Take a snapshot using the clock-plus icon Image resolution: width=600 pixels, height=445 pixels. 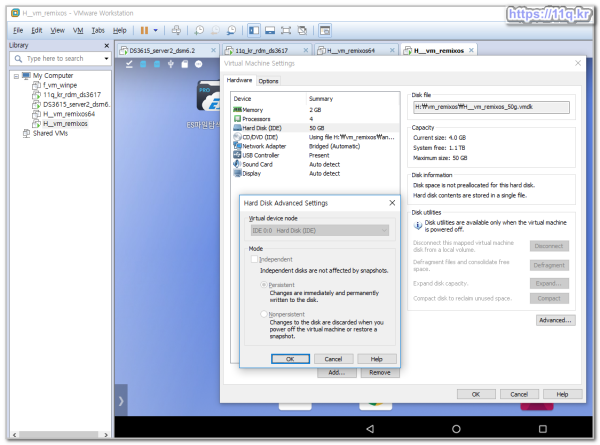coord(199,30)
